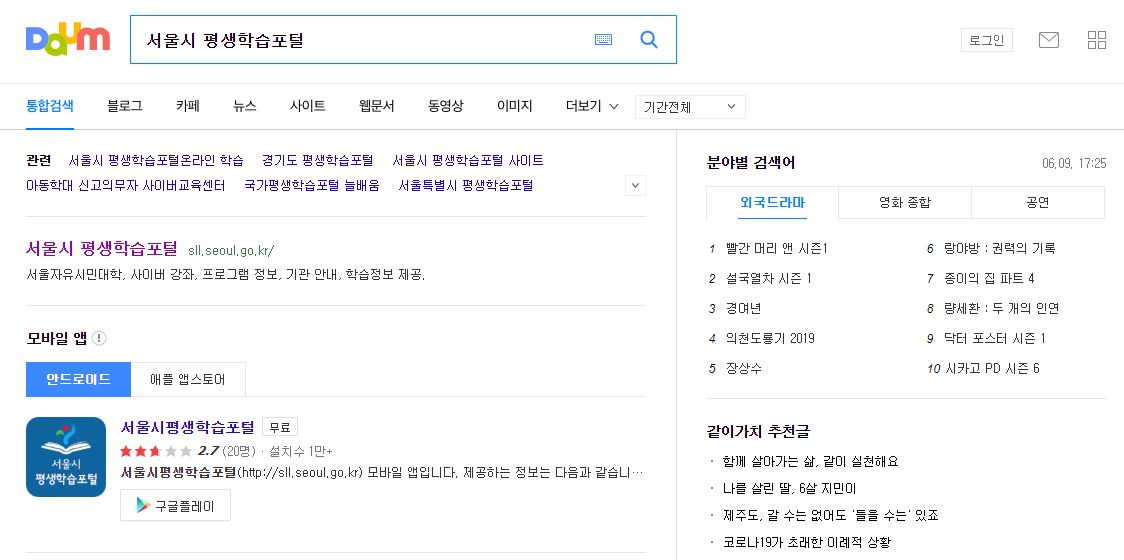The height and width of the screenshot is (560, 1124).
Task: Click related search 경기도 평생학습포털
Action: [318, 160]
